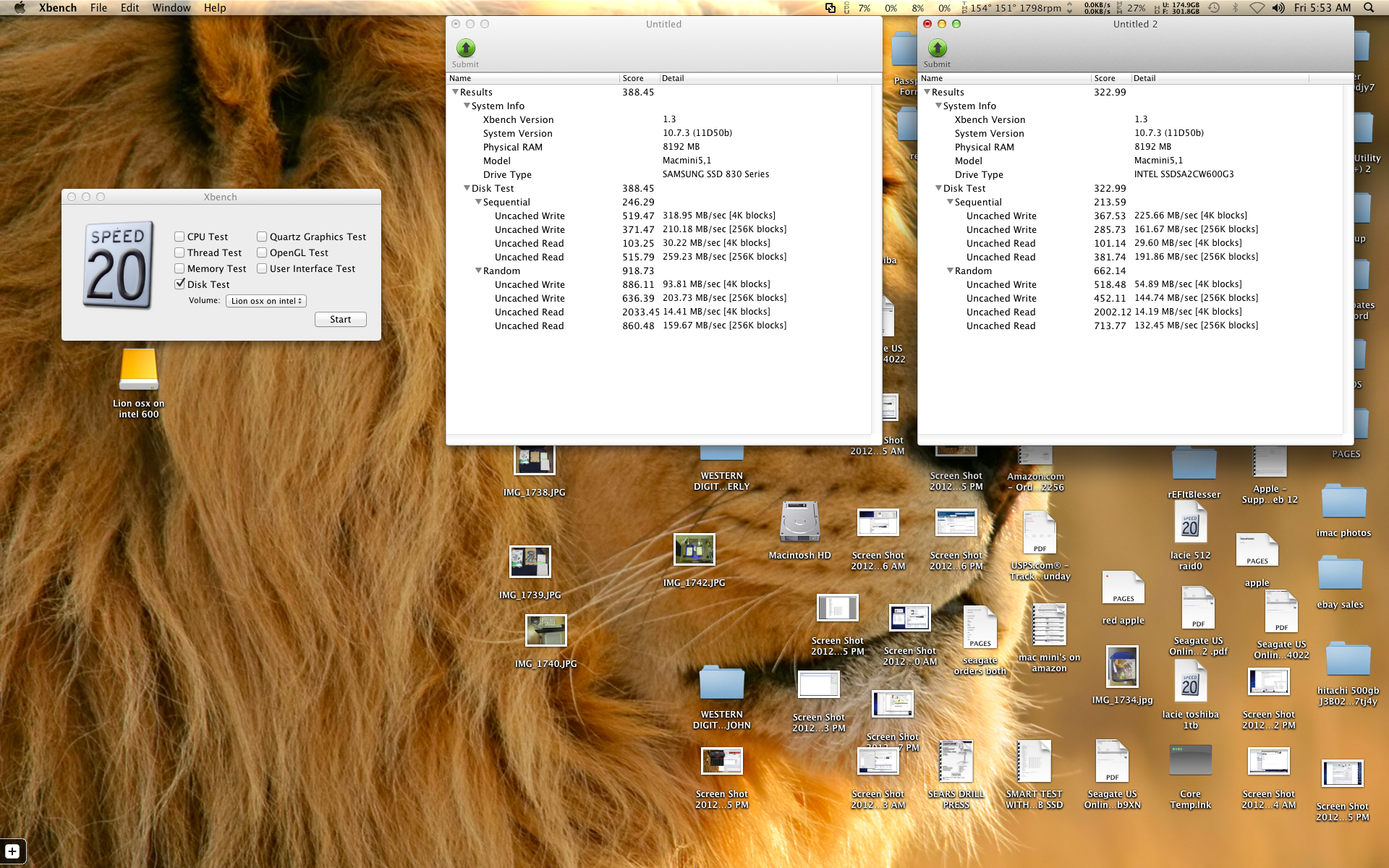Select the Lion osx on intel 600 drive icon

[x=138, y=370]
